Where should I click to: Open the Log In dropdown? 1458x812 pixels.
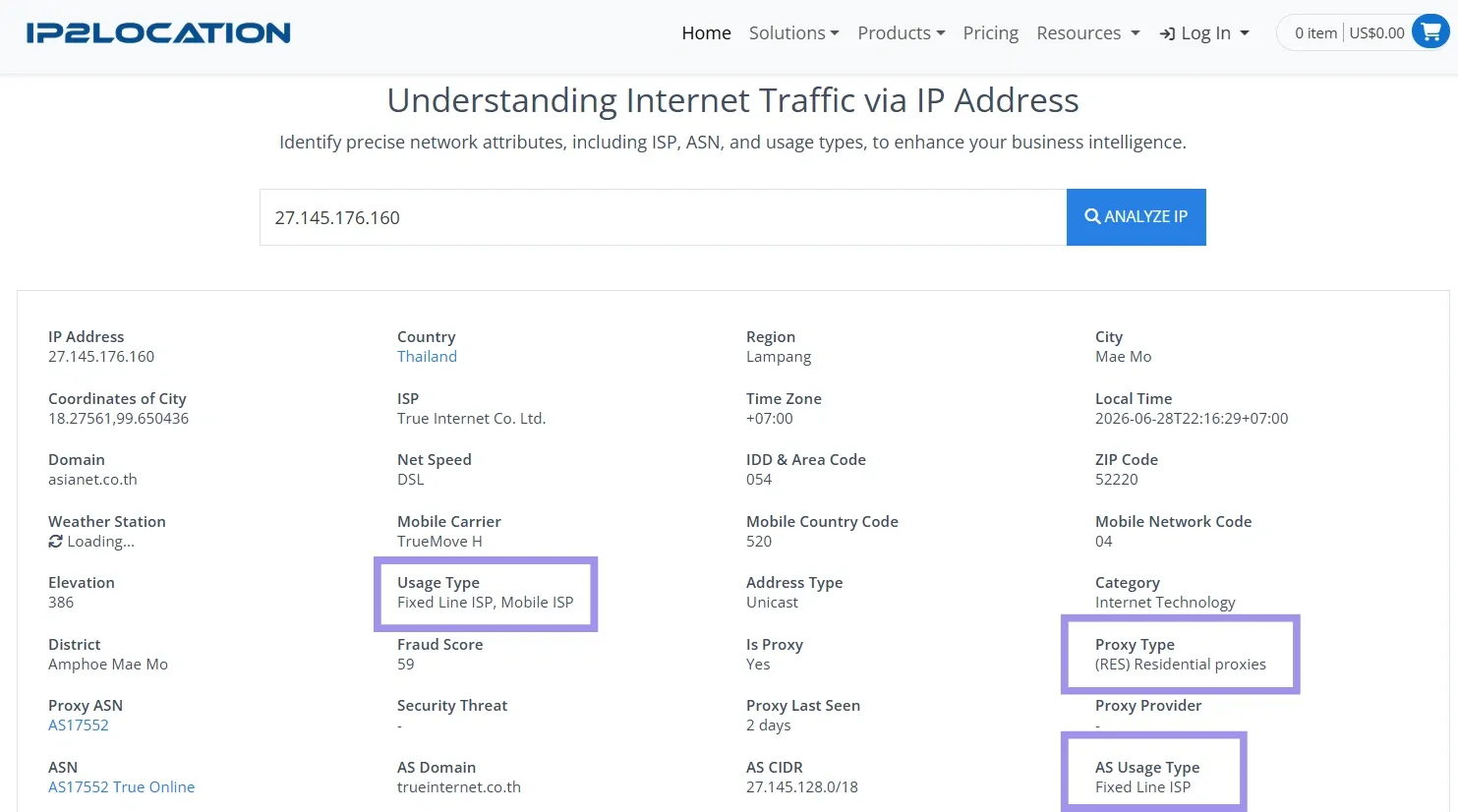point(1204,32)
